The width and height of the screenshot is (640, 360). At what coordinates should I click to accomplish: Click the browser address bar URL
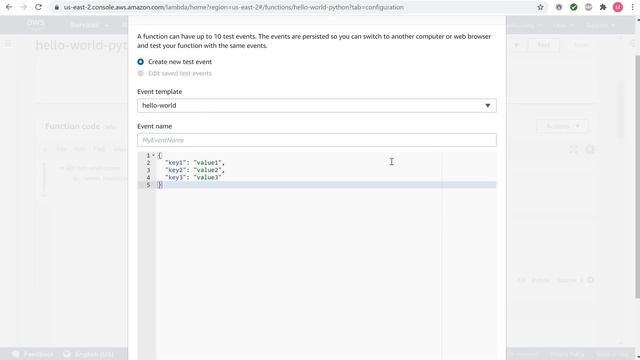(233, 7)
